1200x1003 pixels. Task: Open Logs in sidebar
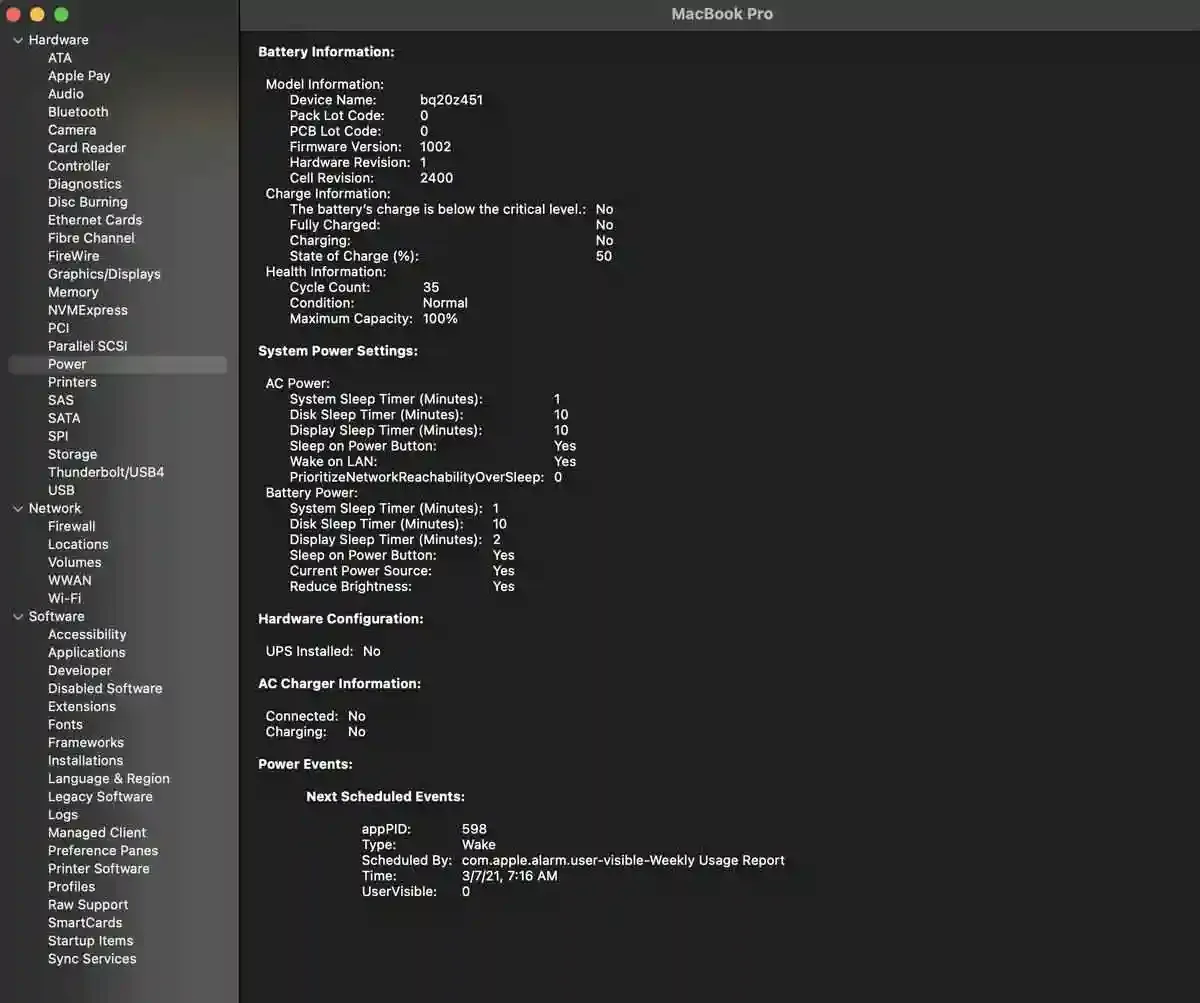coord(63,814)
